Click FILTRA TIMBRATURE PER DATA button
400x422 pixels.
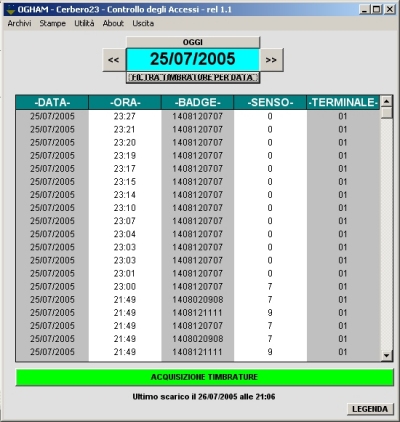[193, 78]
